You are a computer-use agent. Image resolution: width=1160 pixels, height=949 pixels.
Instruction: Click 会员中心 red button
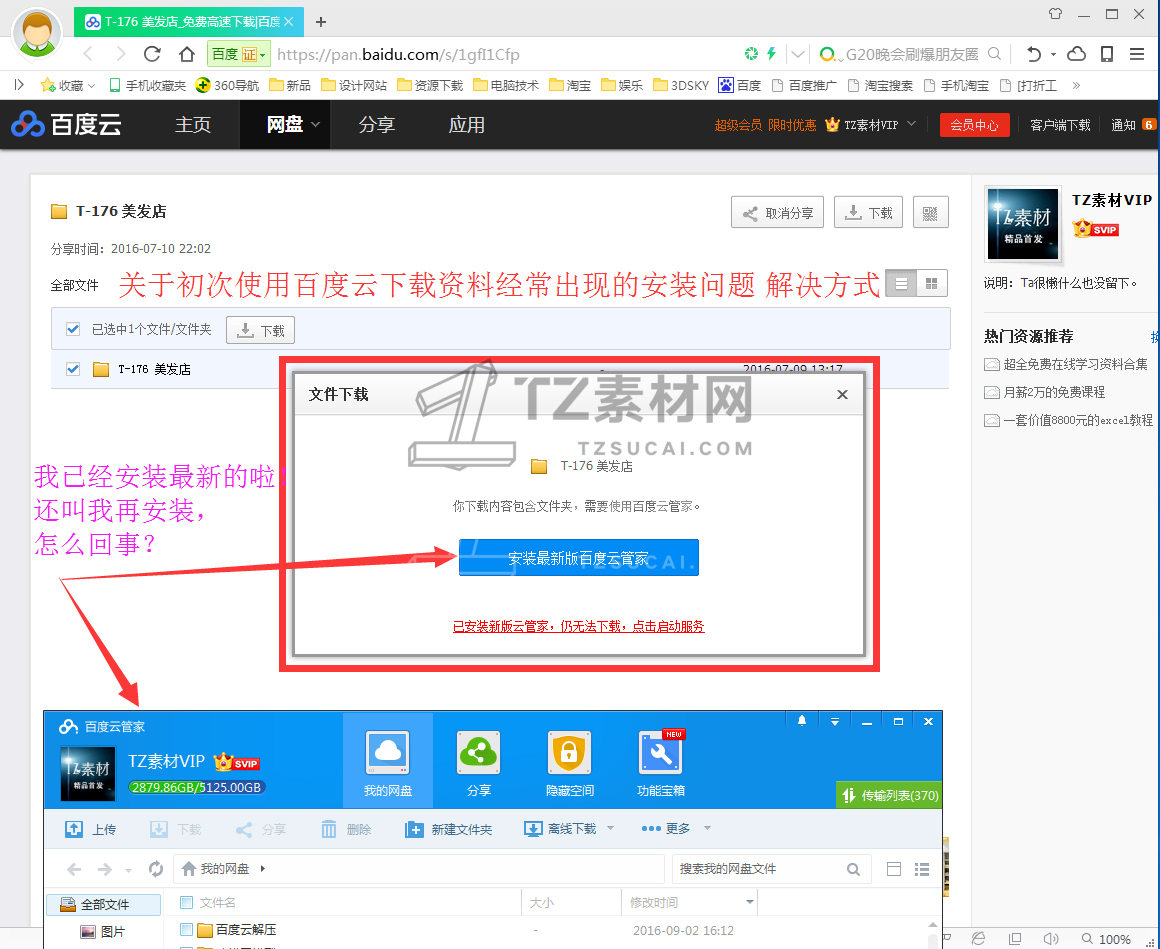[x=974, y=125]
